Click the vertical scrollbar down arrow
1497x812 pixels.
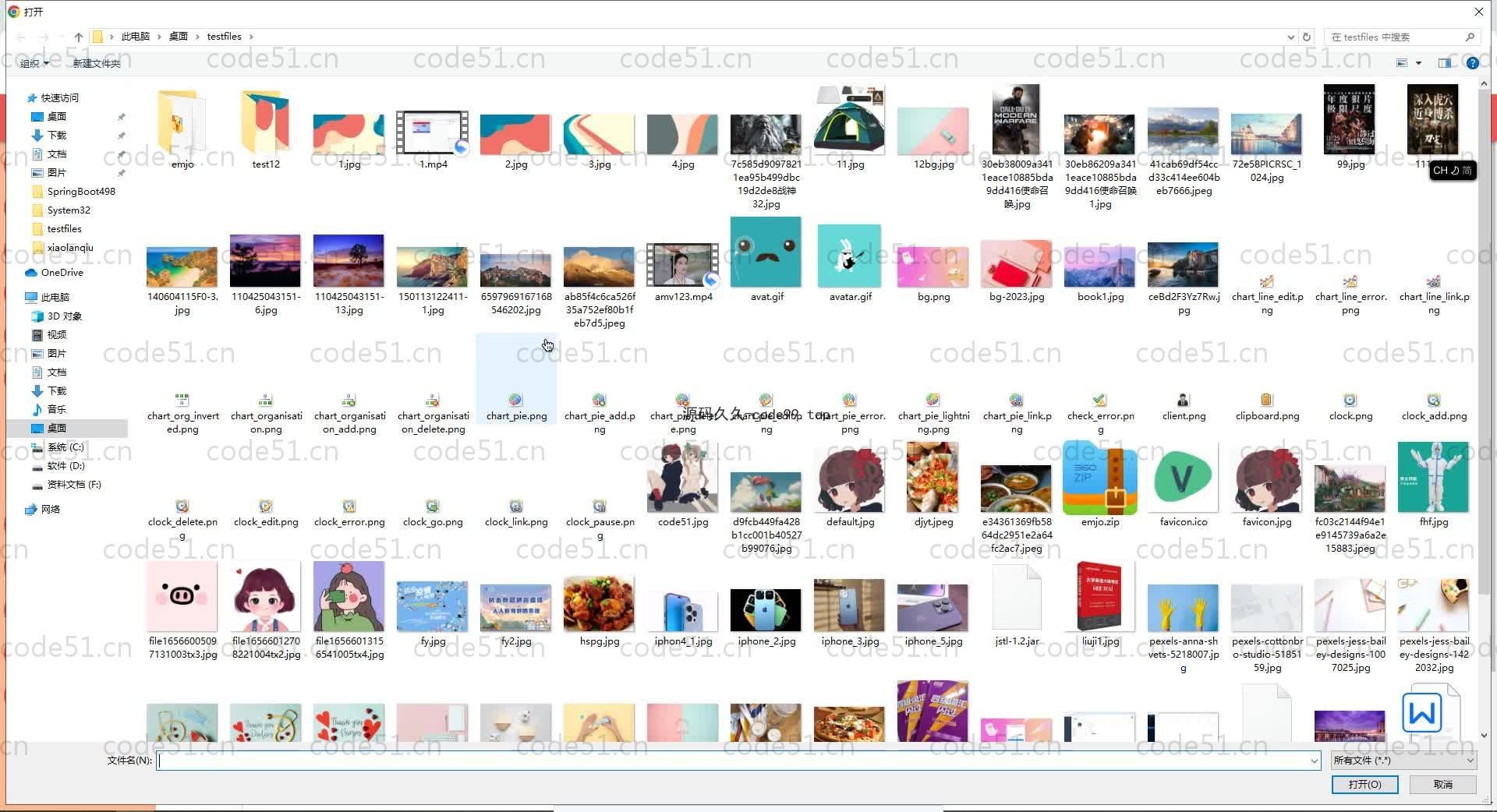click(1483, 735)
